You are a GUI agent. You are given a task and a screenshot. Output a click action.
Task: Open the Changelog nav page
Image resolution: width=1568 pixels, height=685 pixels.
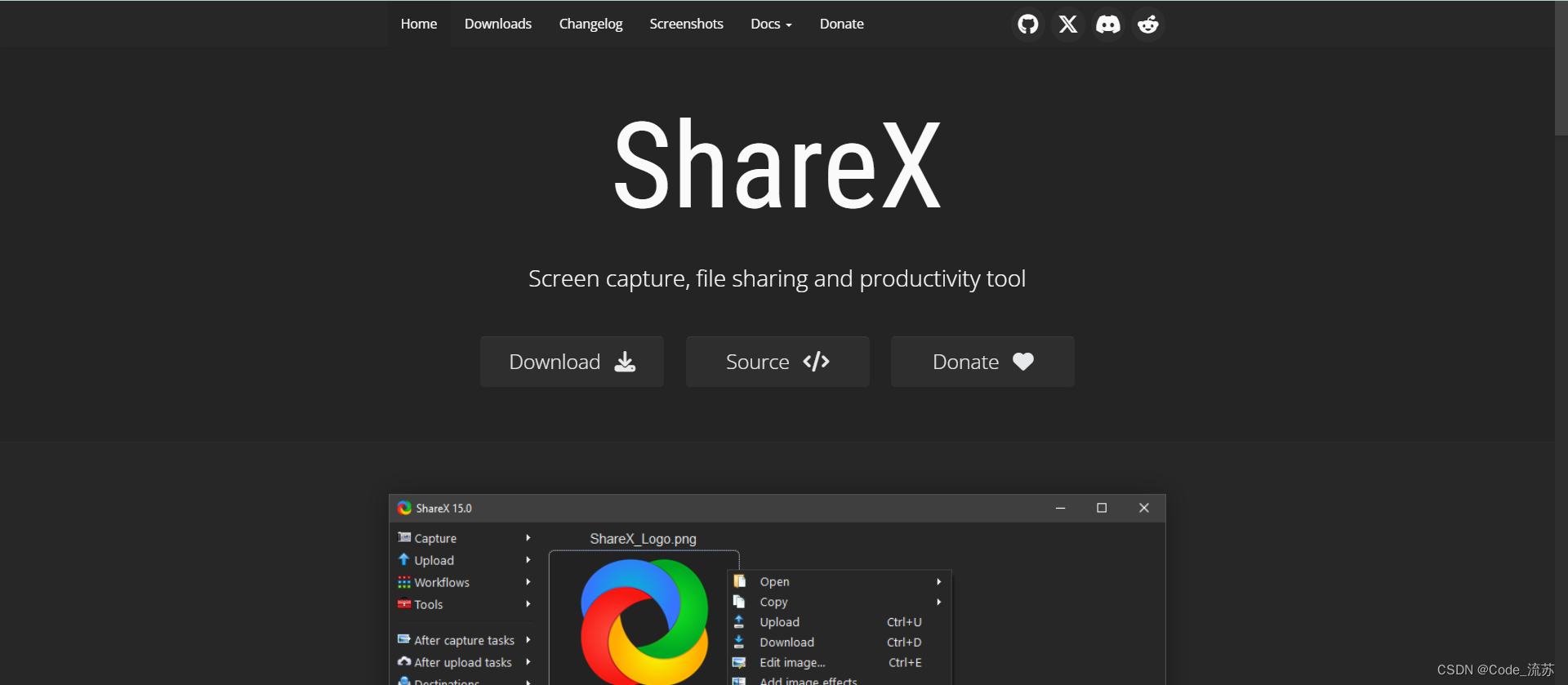tap(590, 24)
